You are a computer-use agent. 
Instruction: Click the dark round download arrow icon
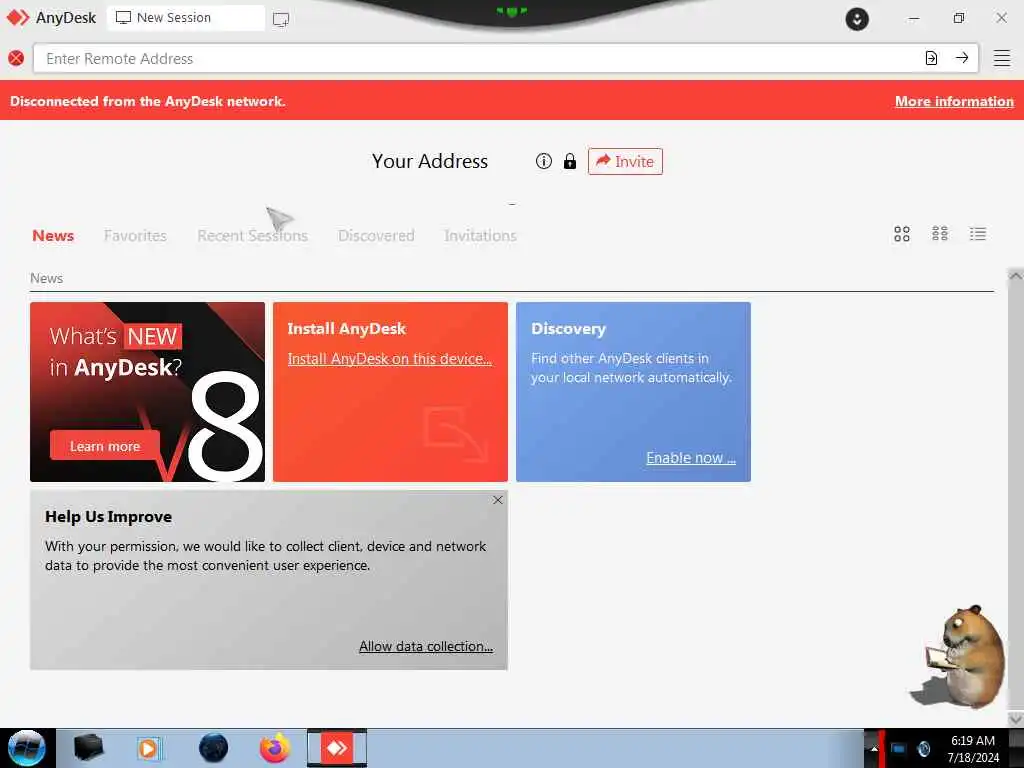click(x=857, y=19)
